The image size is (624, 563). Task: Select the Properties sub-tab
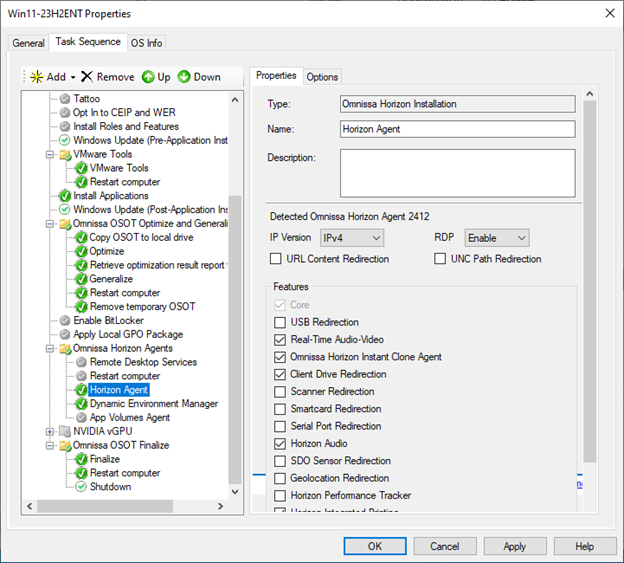coord(276,76)
